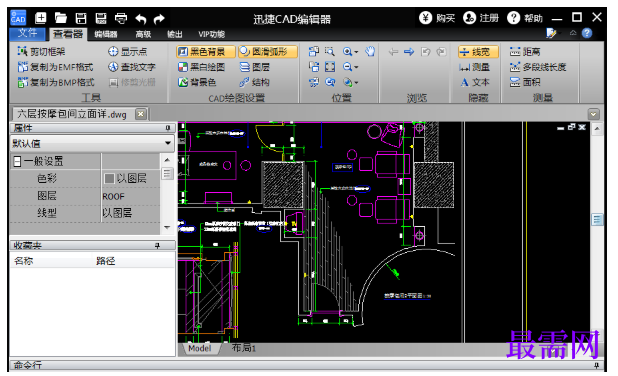Click the zoom previous magnifier icon
618x376 pixels.
[330, 82]
